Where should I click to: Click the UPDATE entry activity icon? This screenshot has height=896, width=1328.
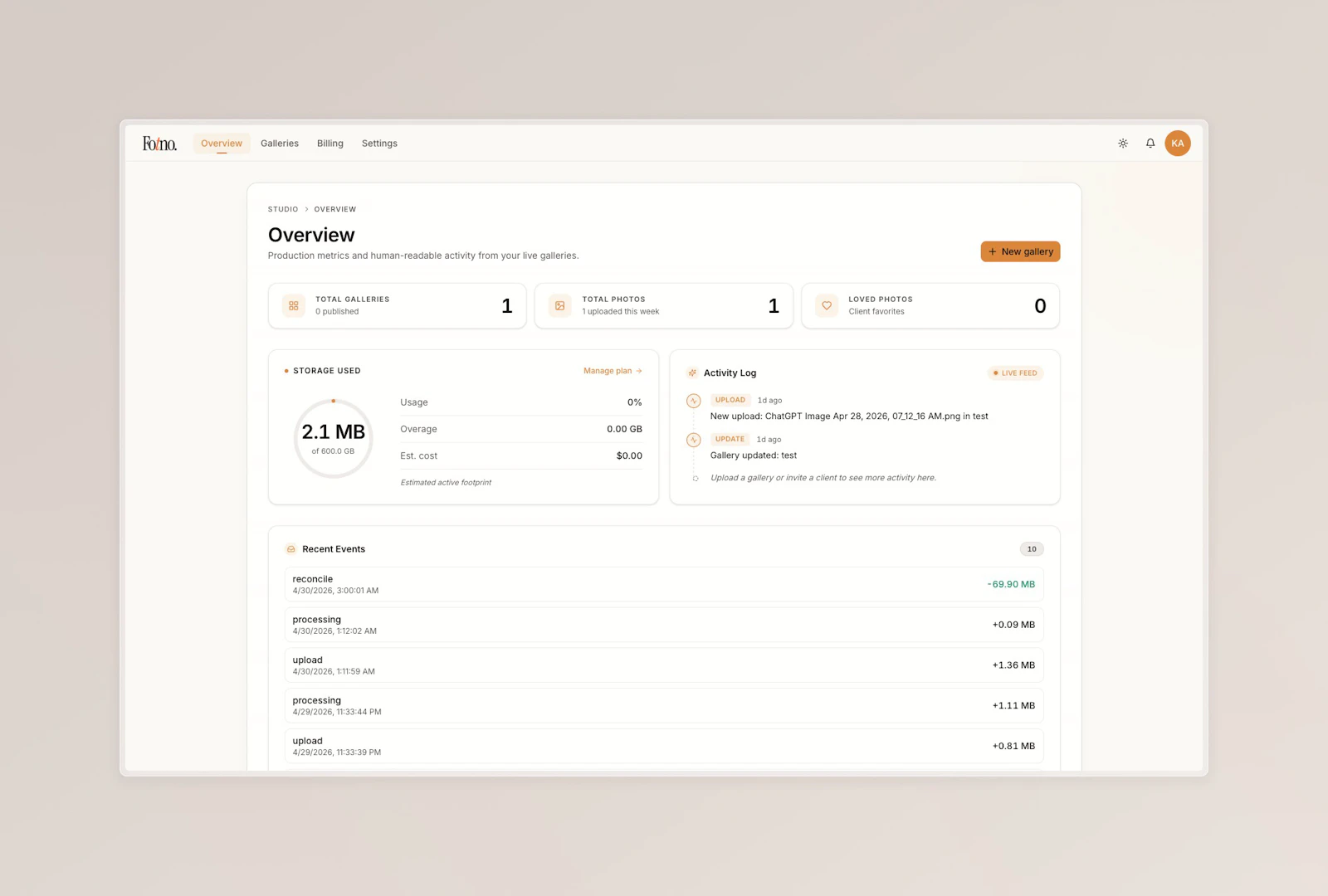click(x=694, y=440)
